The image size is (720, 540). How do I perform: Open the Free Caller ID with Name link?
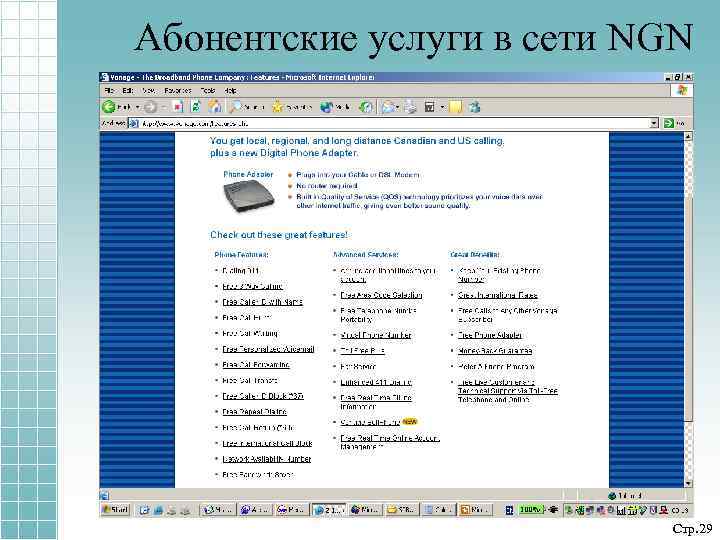[262, 302]
